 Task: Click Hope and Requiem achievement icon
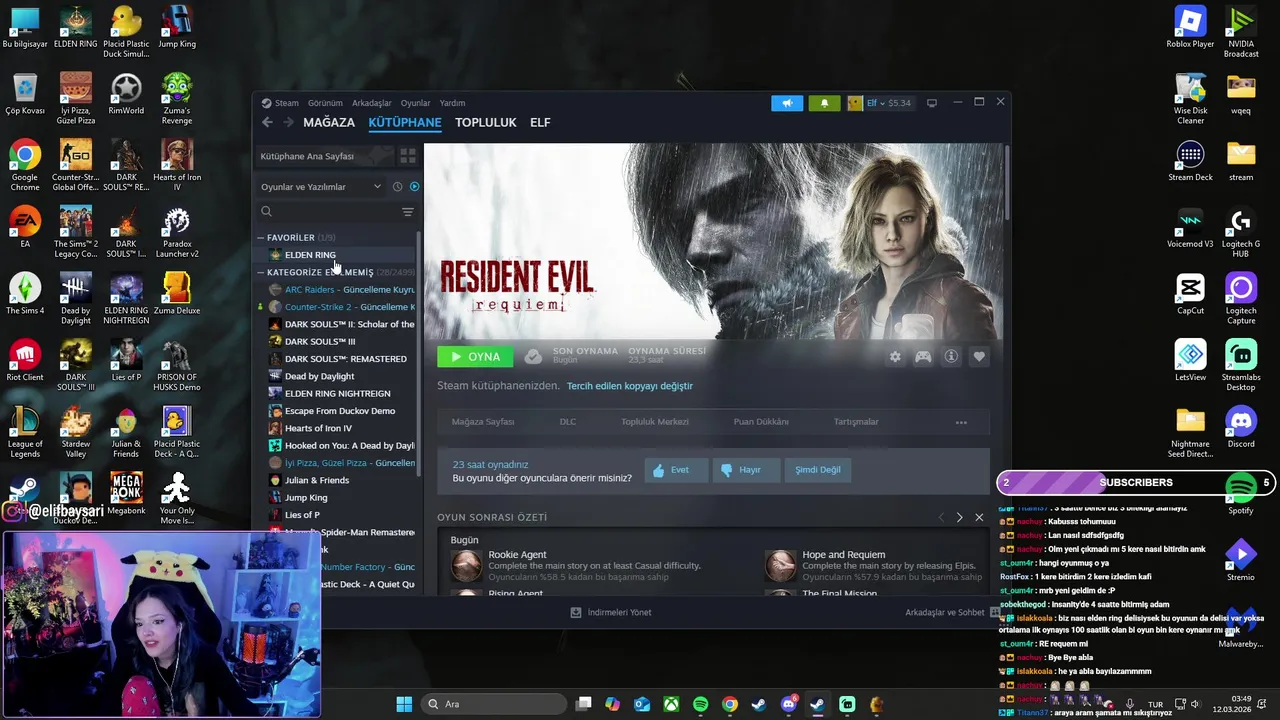[780, 566]
